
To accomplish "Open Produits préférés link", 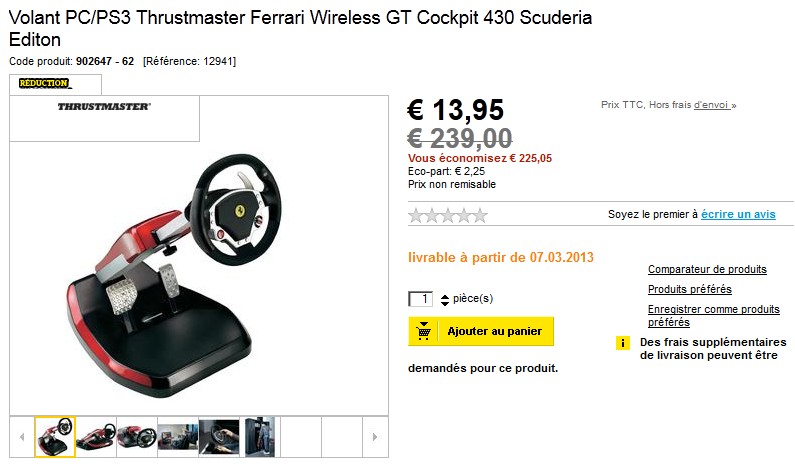I will tap(690, 289).
